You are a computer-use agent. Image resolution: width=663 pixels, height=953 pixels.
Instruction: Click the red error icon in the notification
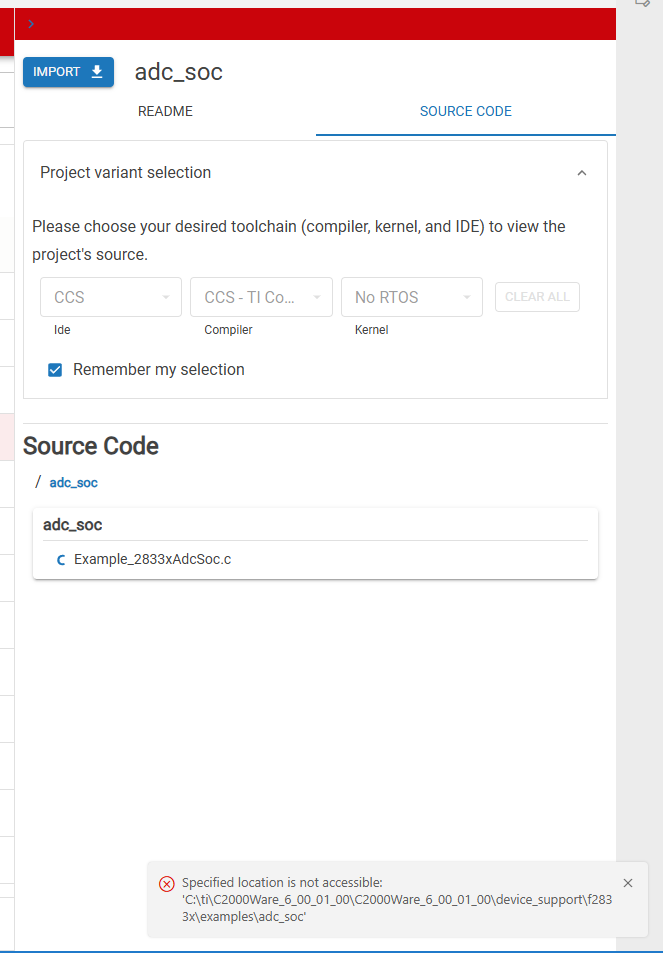pos(167,884)
